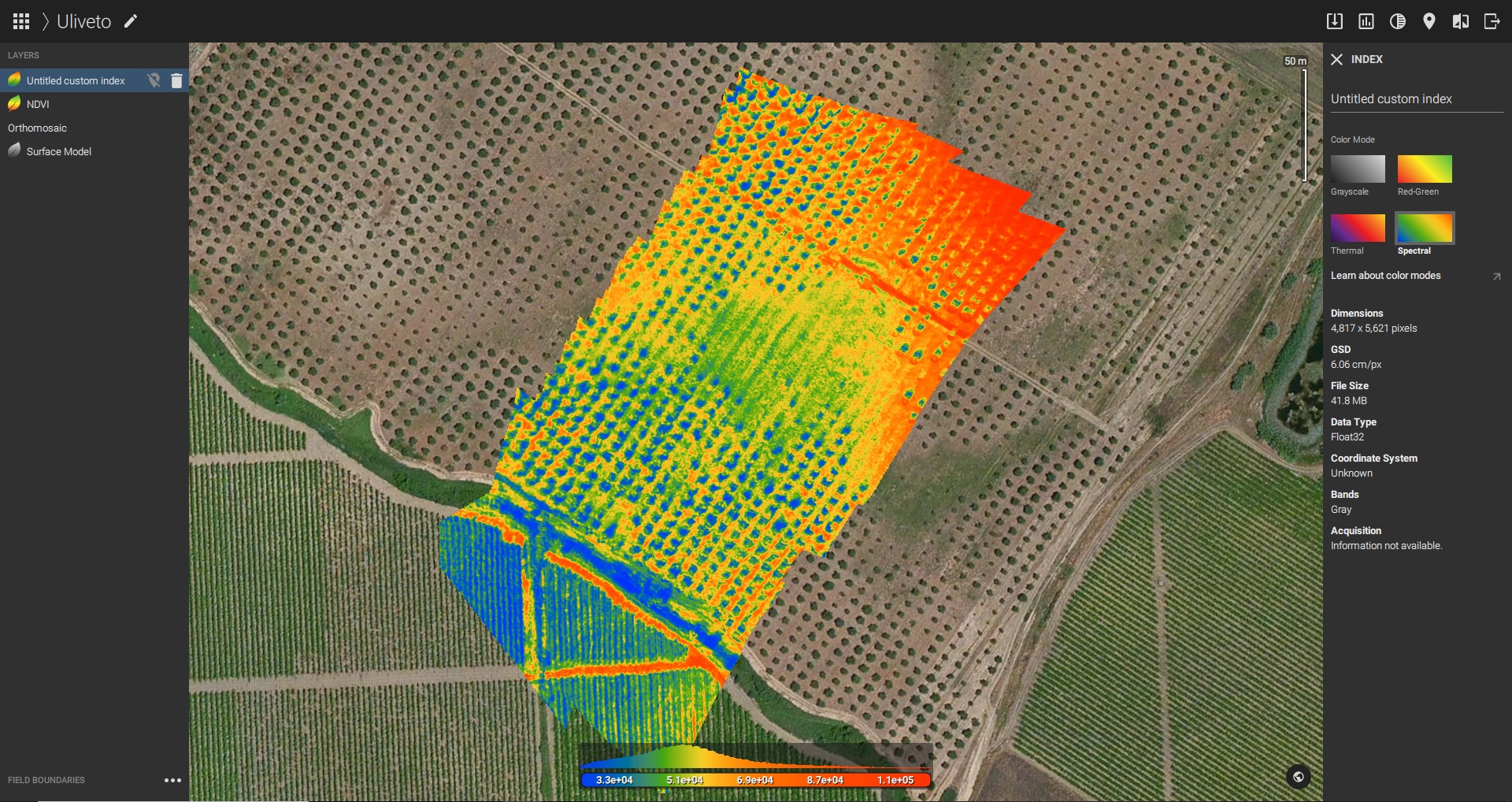Close the INDEX panel
Screen dimensions: 1512x802
click(1336, 59)
